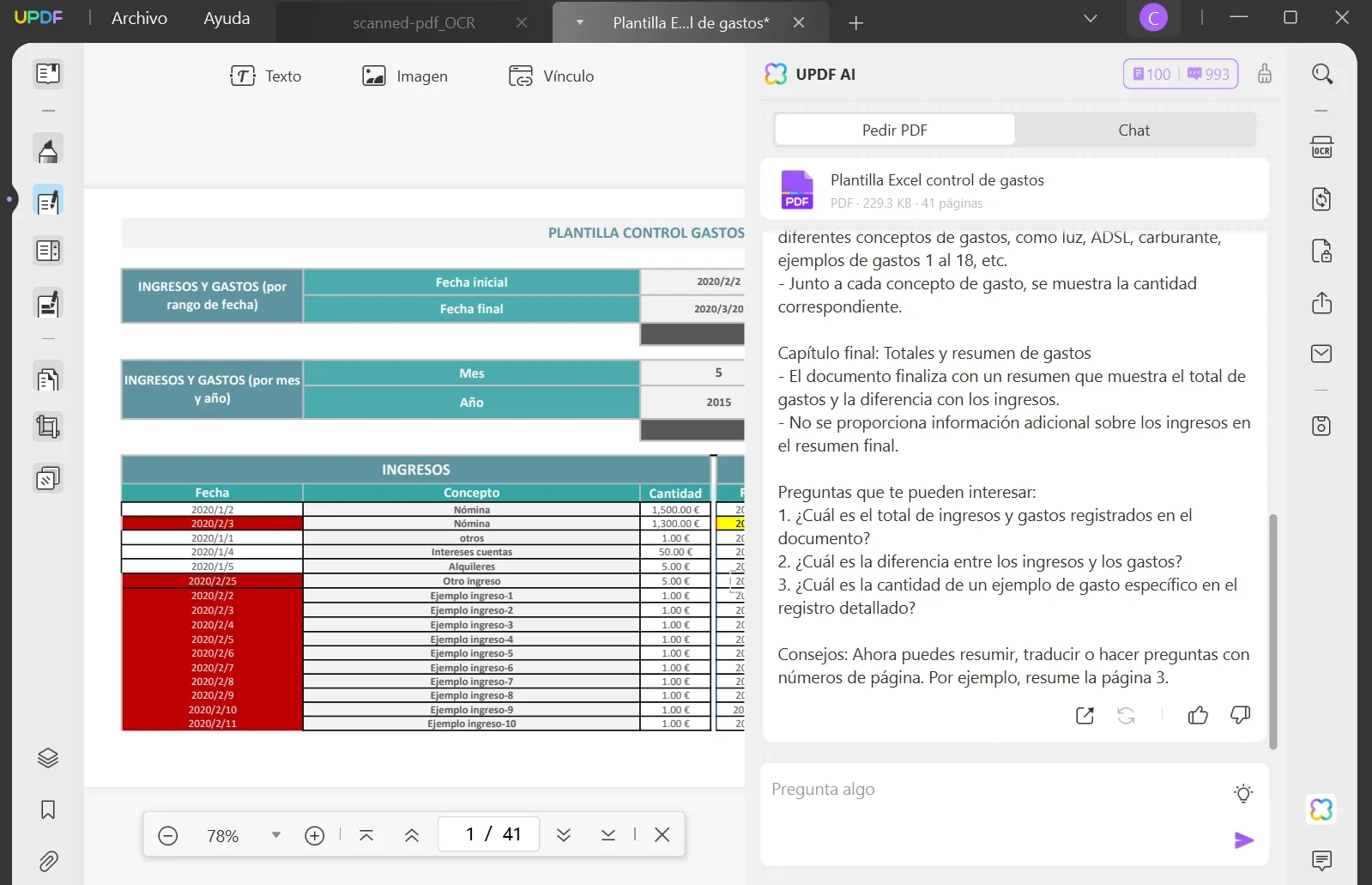Open the Archivo menu
Image resolution: width=1372 pixels, height=885 pixels.
[139, 18]
